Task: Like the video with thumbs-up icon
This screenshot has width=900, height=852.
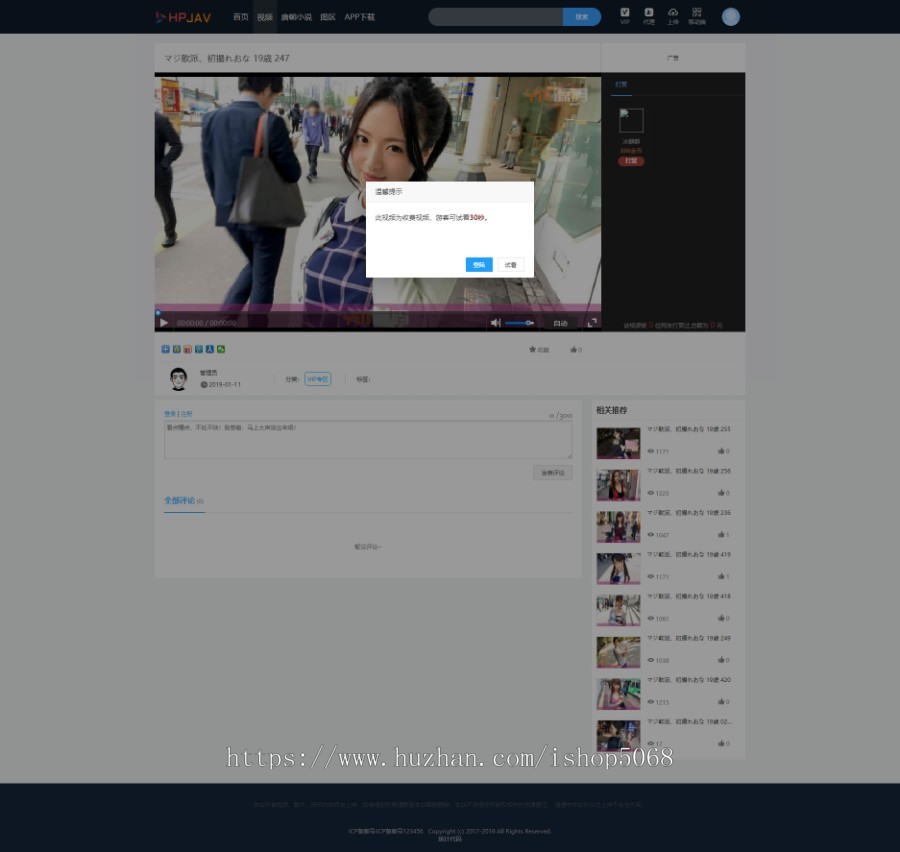Action: tap(575, 350)
